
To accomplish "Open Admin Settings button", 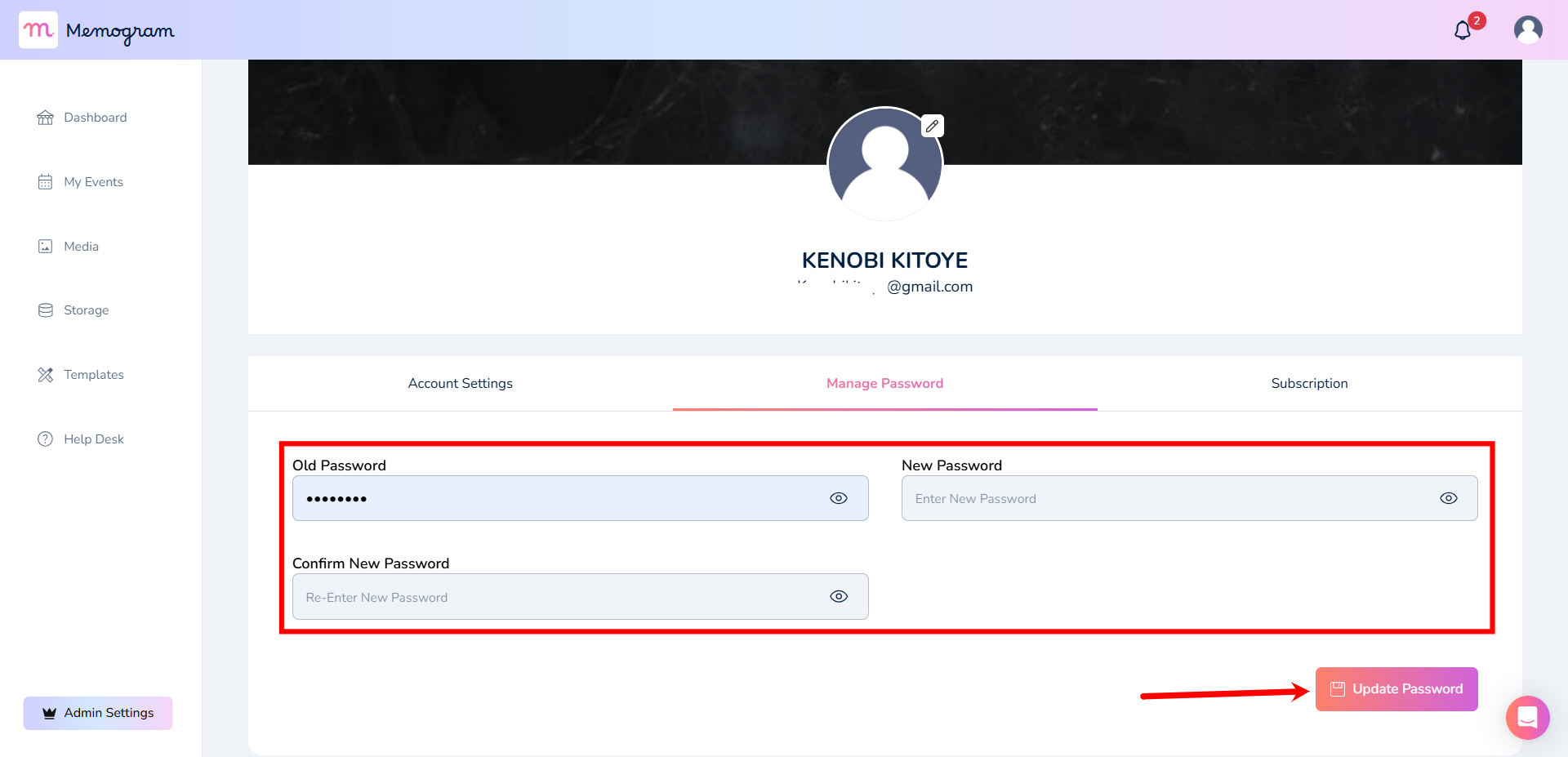I will point(98,713).
